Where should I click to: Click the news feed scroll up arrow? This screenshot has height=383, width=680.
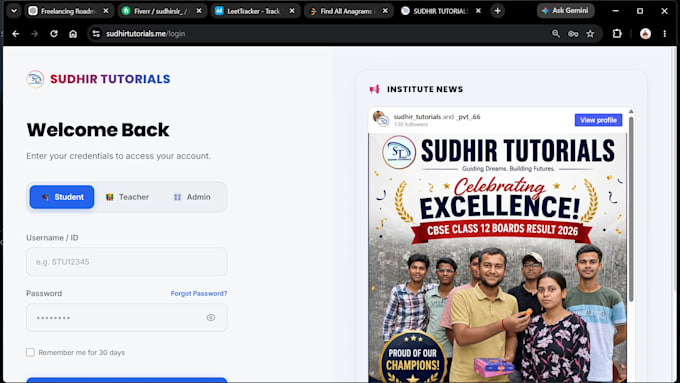click(631, 112)
